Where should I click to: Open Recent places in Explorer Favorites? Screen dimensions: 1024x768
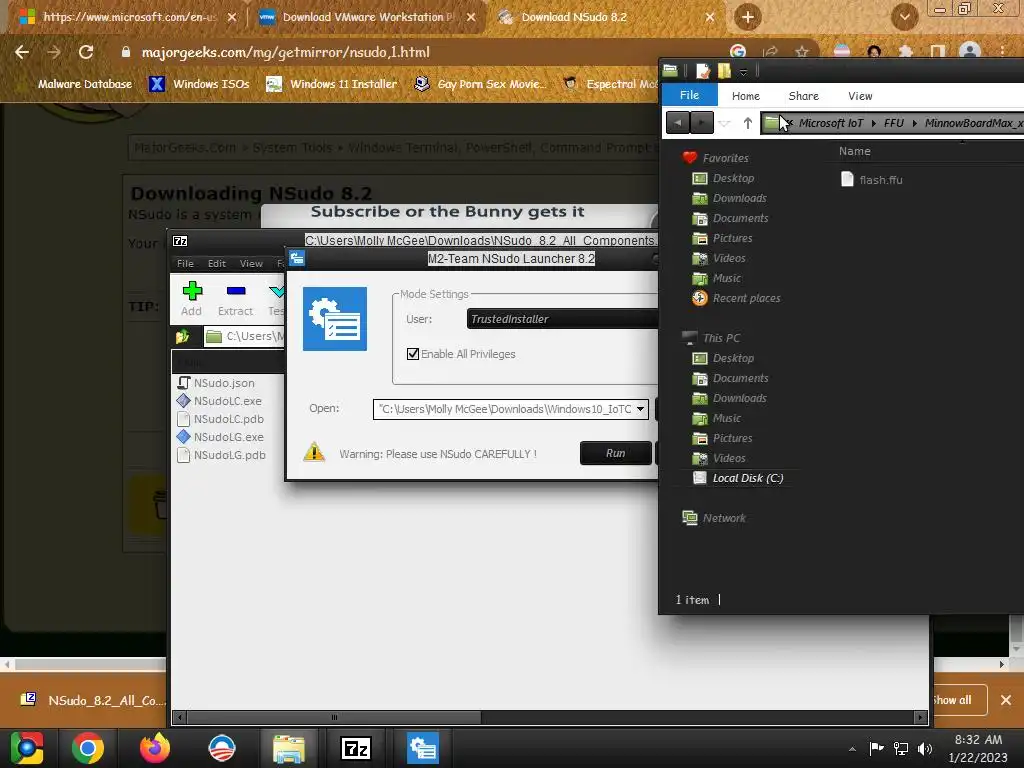pos(737,298)
